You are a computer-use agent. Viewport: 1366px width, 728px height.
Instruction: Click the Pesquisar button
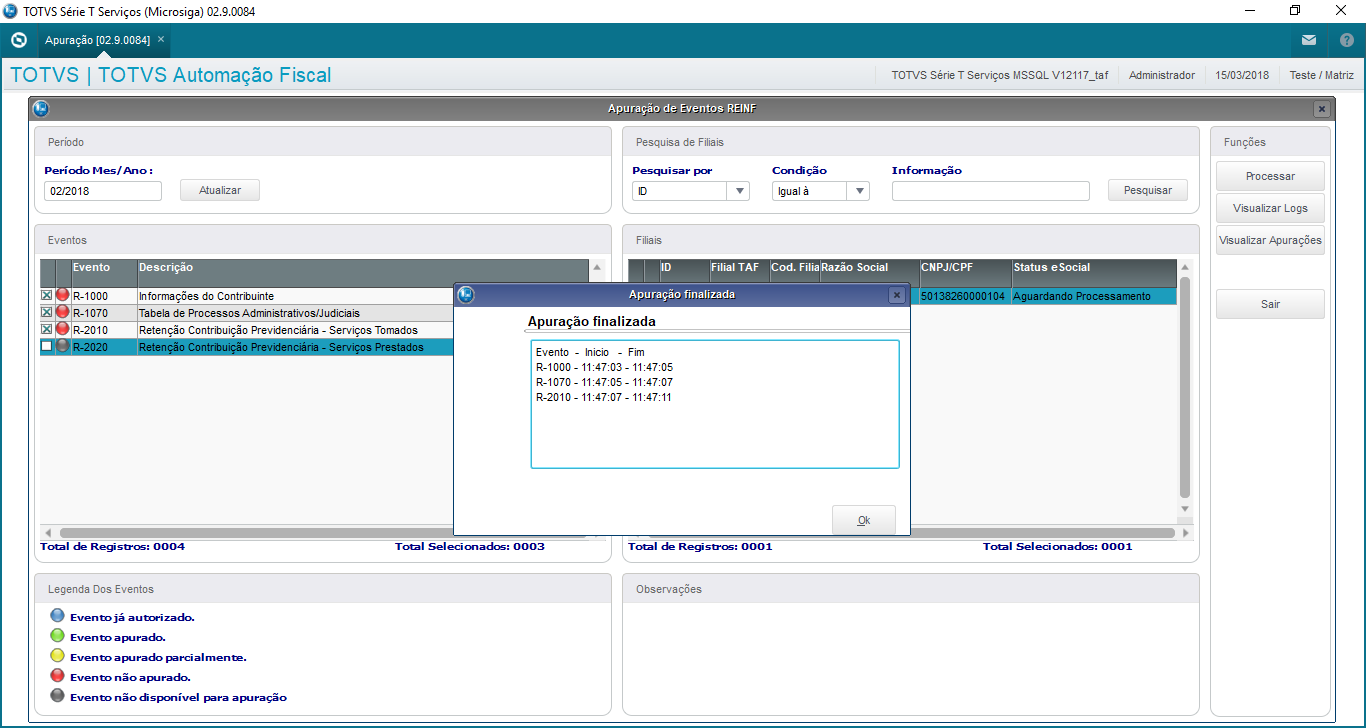[x=1148, y=190]
